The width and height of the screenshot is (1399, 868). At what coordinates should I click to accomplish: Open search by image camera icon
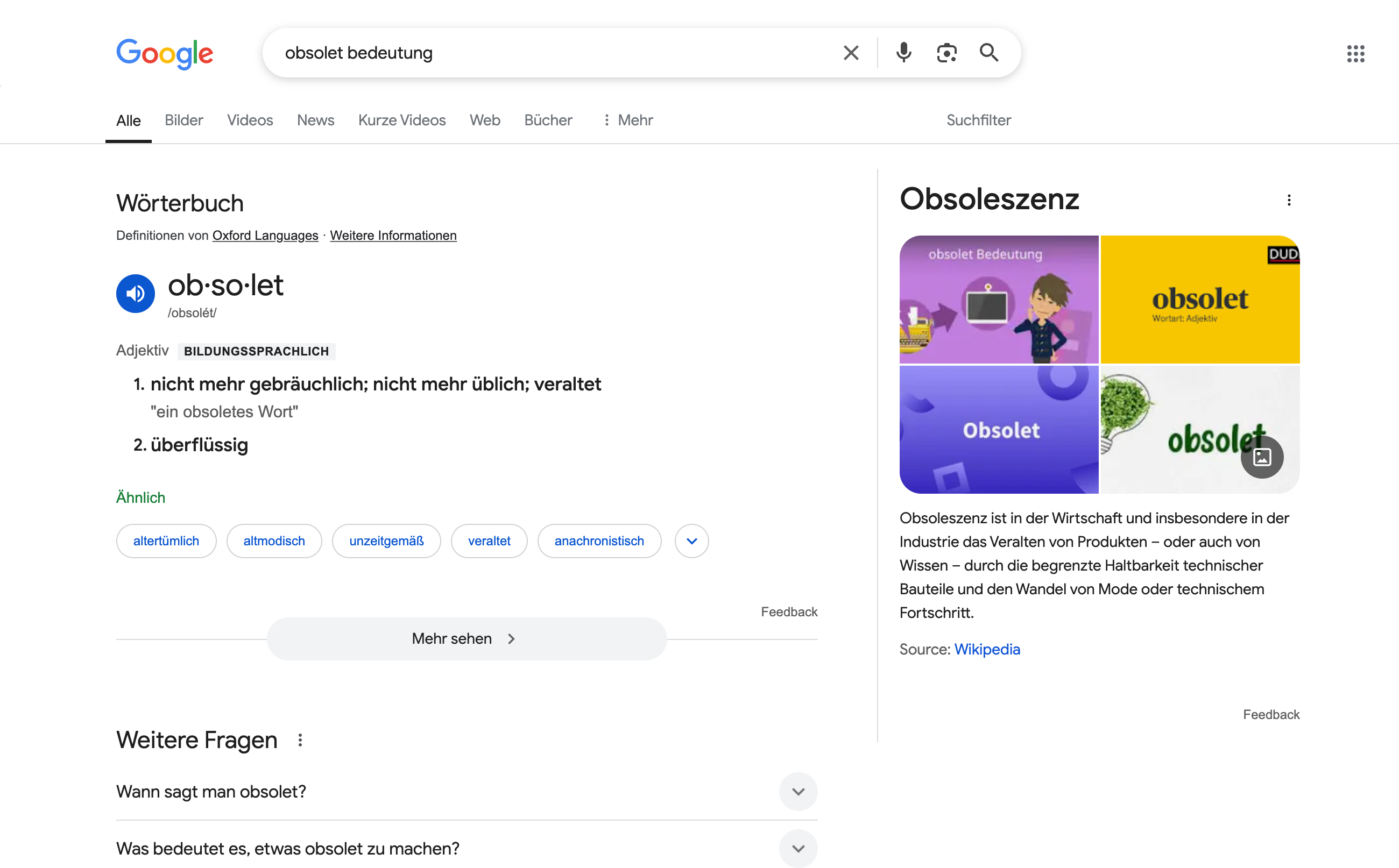[946, 53]
